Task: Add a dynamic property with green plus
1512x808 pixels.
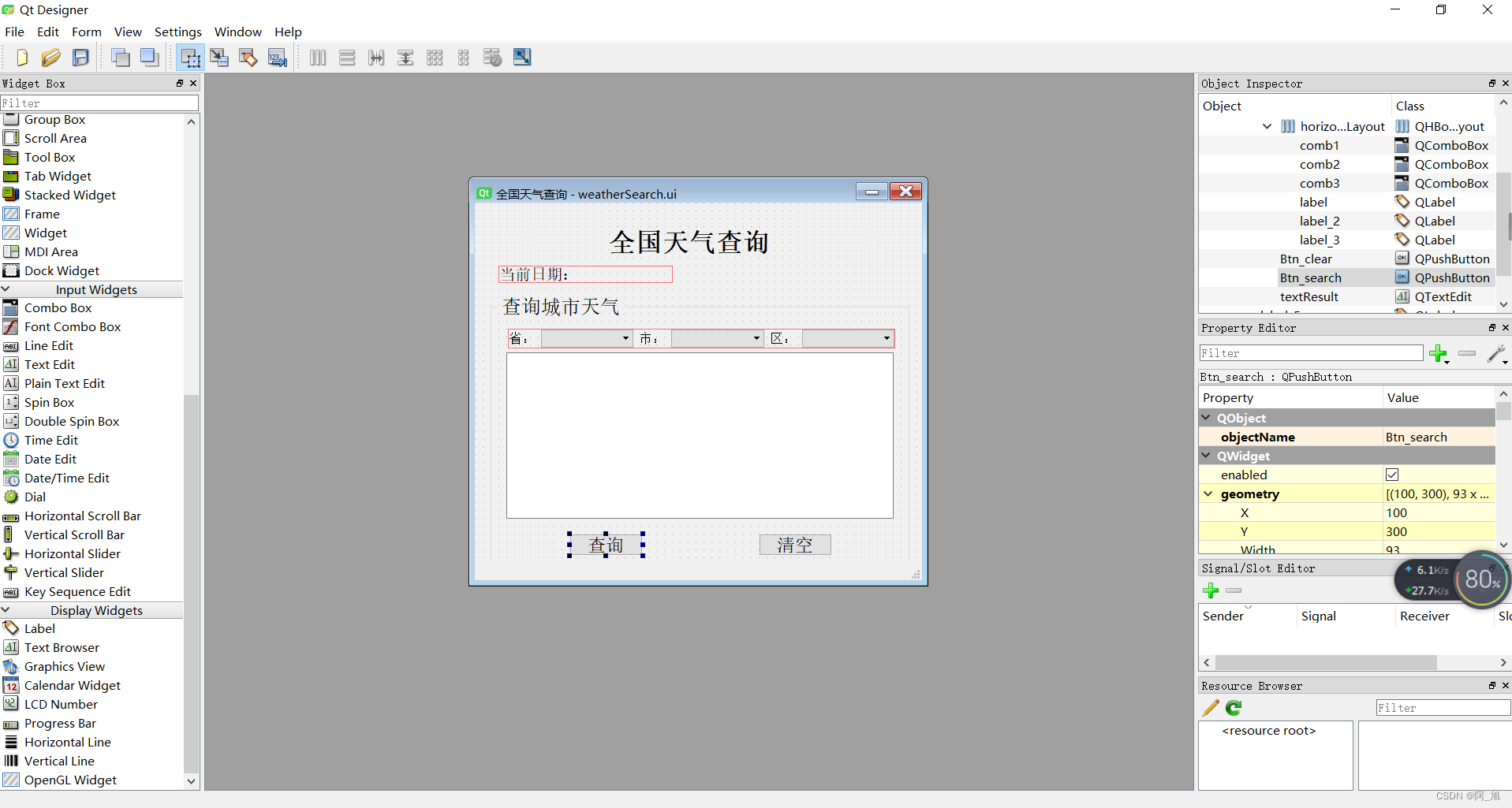Action: [x=1439, y=354]
